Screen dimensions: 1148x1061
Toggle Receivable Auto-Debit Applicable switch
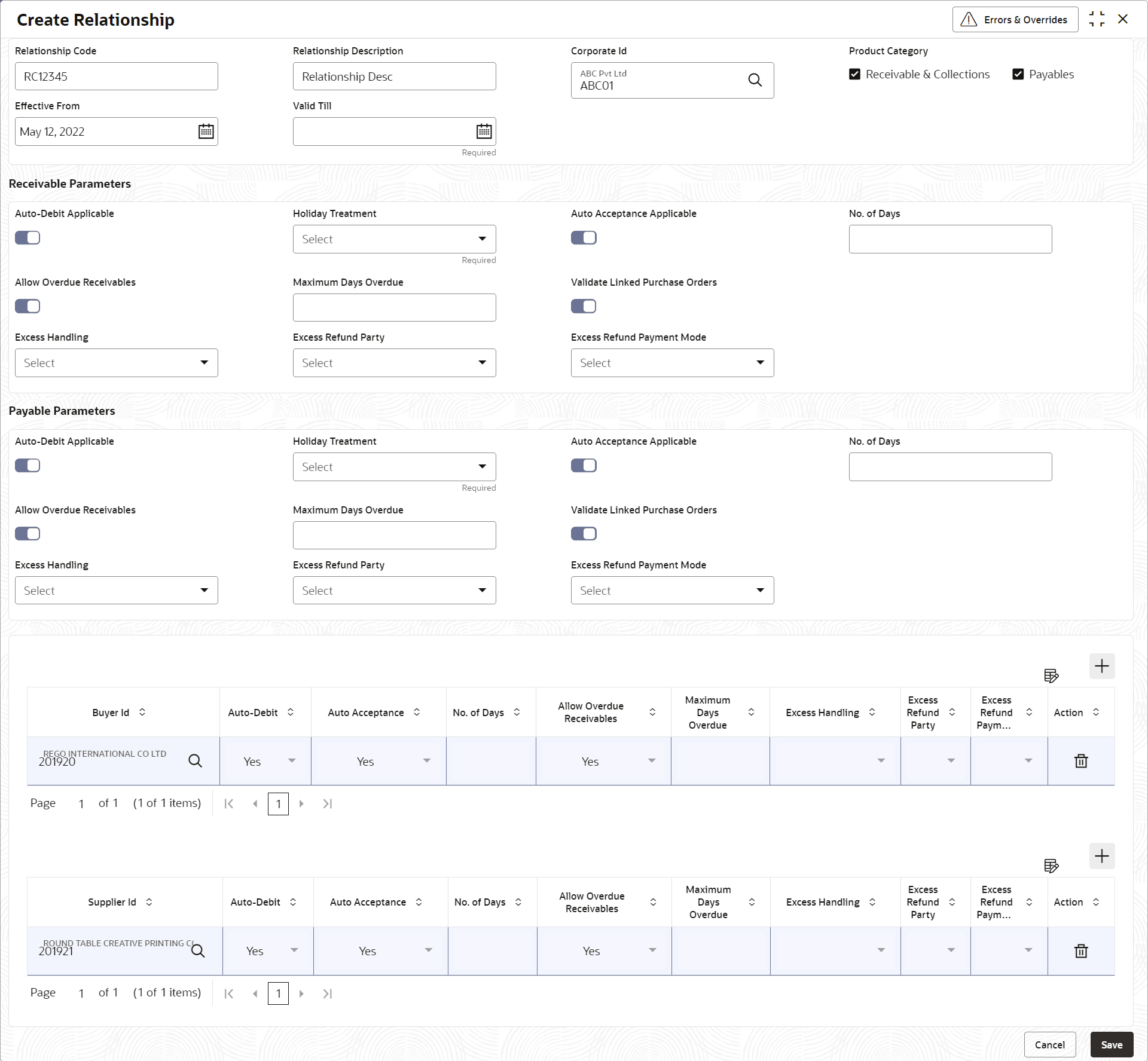(28, 238)
